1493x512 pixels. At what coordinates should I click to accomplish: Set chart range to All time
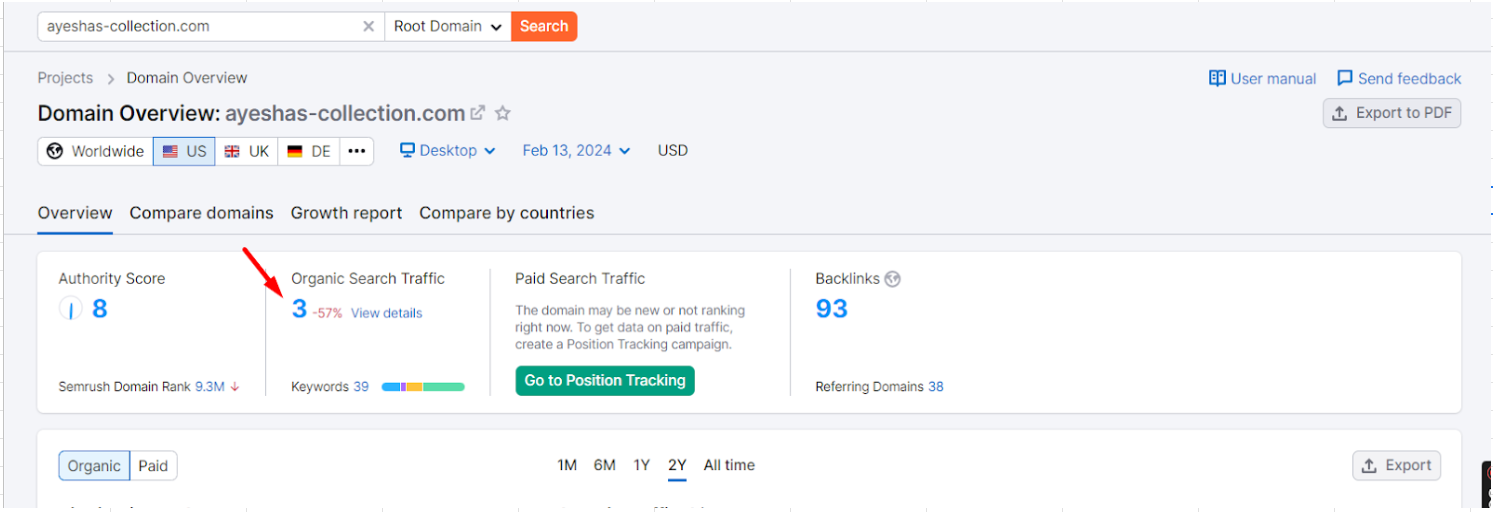point(729,466)
